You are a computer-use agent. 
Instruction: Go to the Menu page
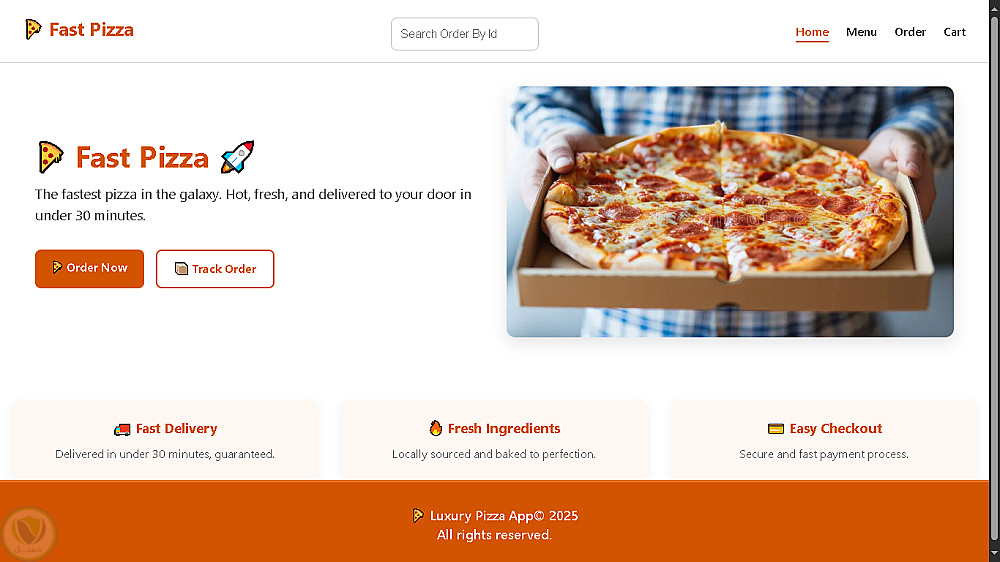(x=861, y=32)
